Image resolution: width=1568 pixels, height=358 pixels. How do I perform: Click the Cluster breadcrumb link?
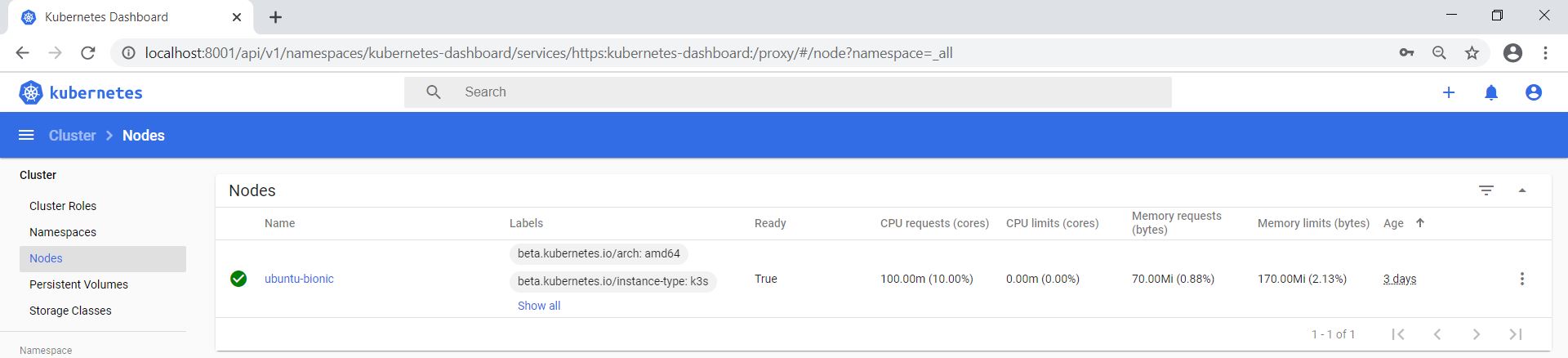click(72, 136)
